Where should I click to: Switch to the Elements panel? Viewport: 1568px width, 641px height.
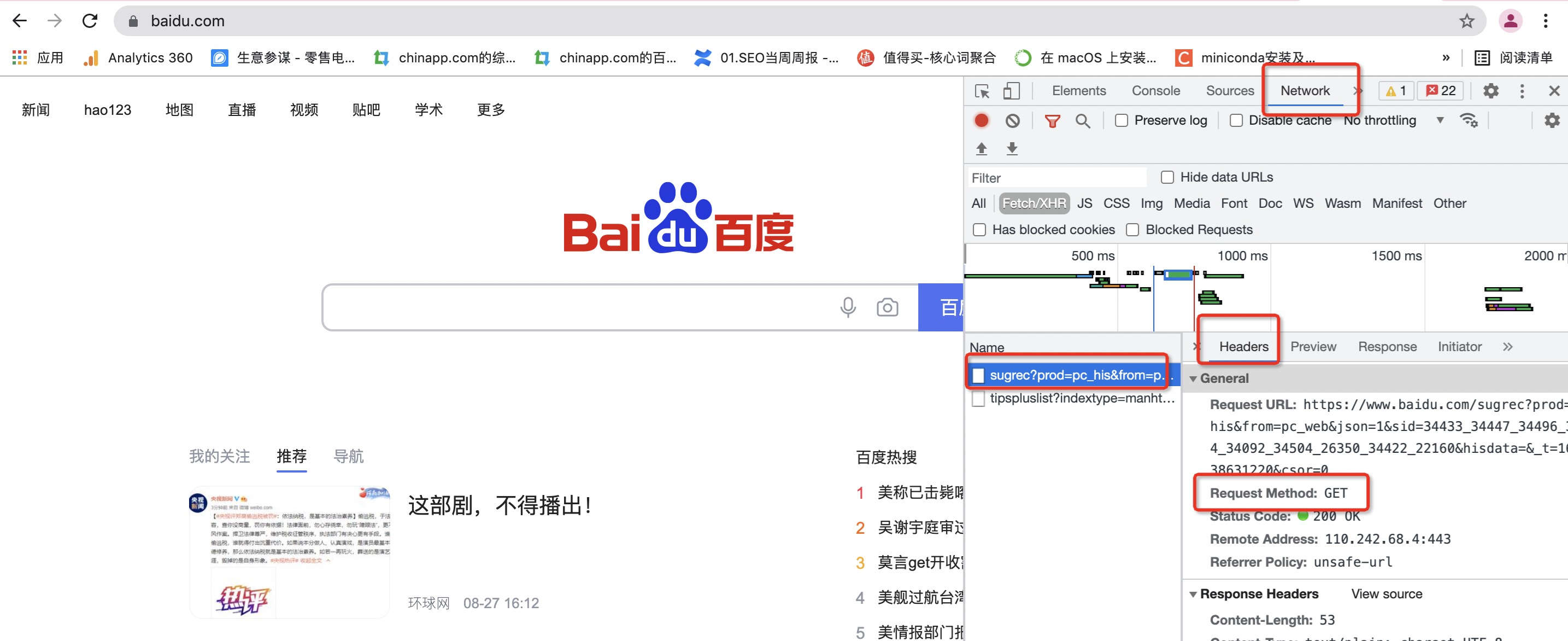(1079, 91)
